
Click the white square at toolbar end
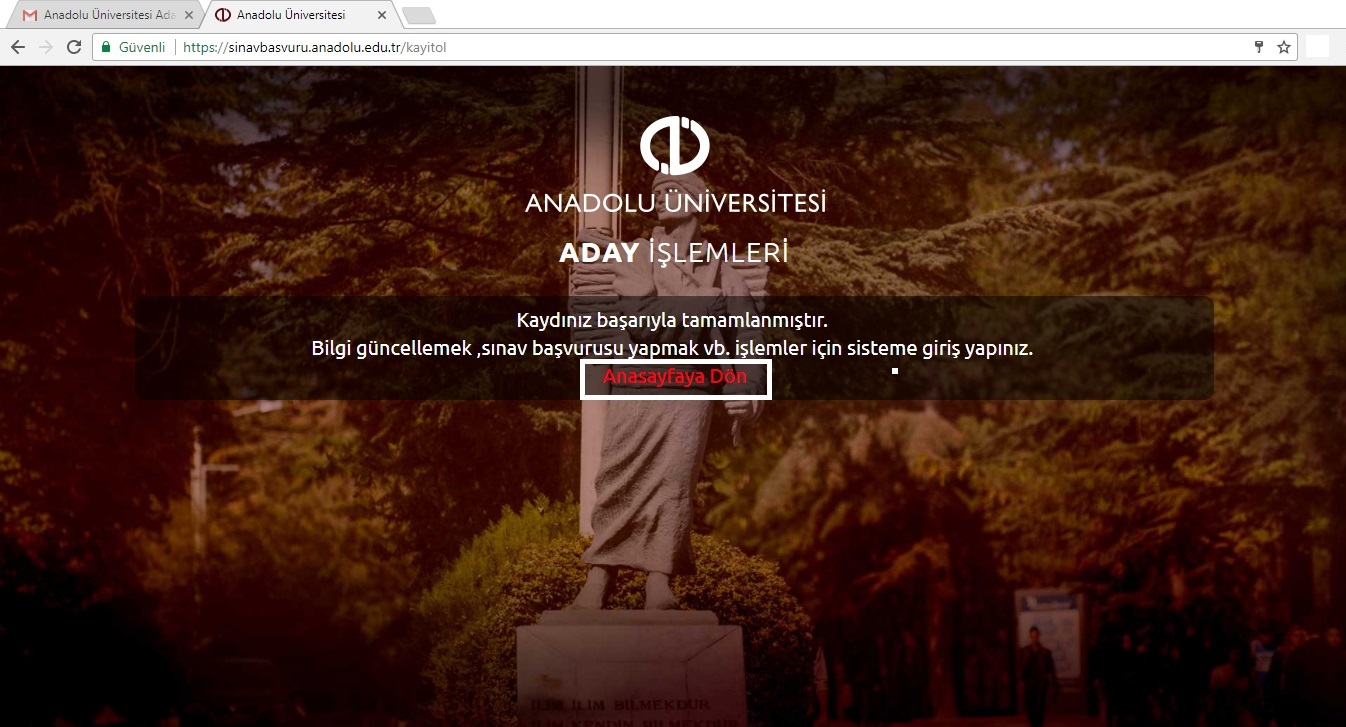point(1318,47)
